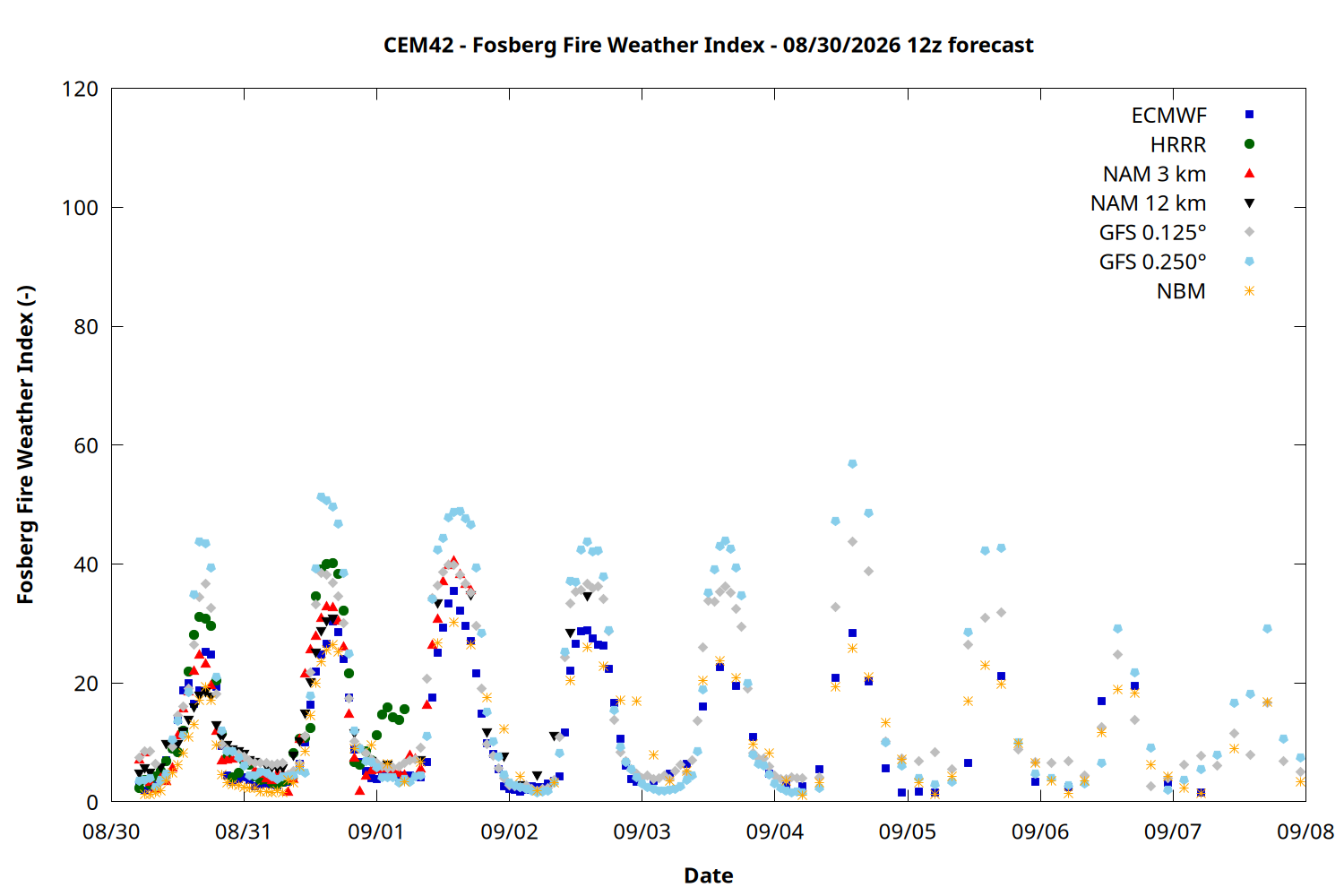Click the chart title starting with CEM42

708,45
